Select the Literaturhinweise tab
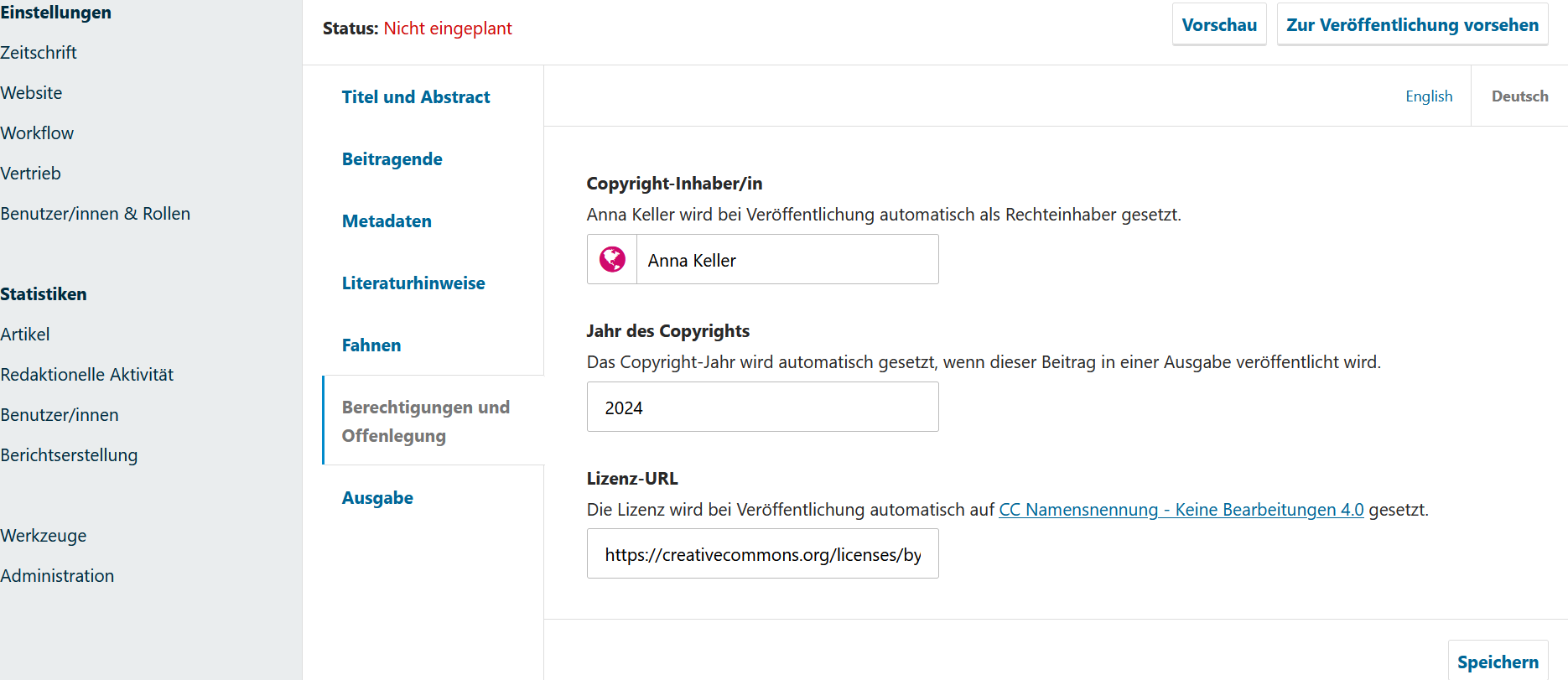 (413, 283)
